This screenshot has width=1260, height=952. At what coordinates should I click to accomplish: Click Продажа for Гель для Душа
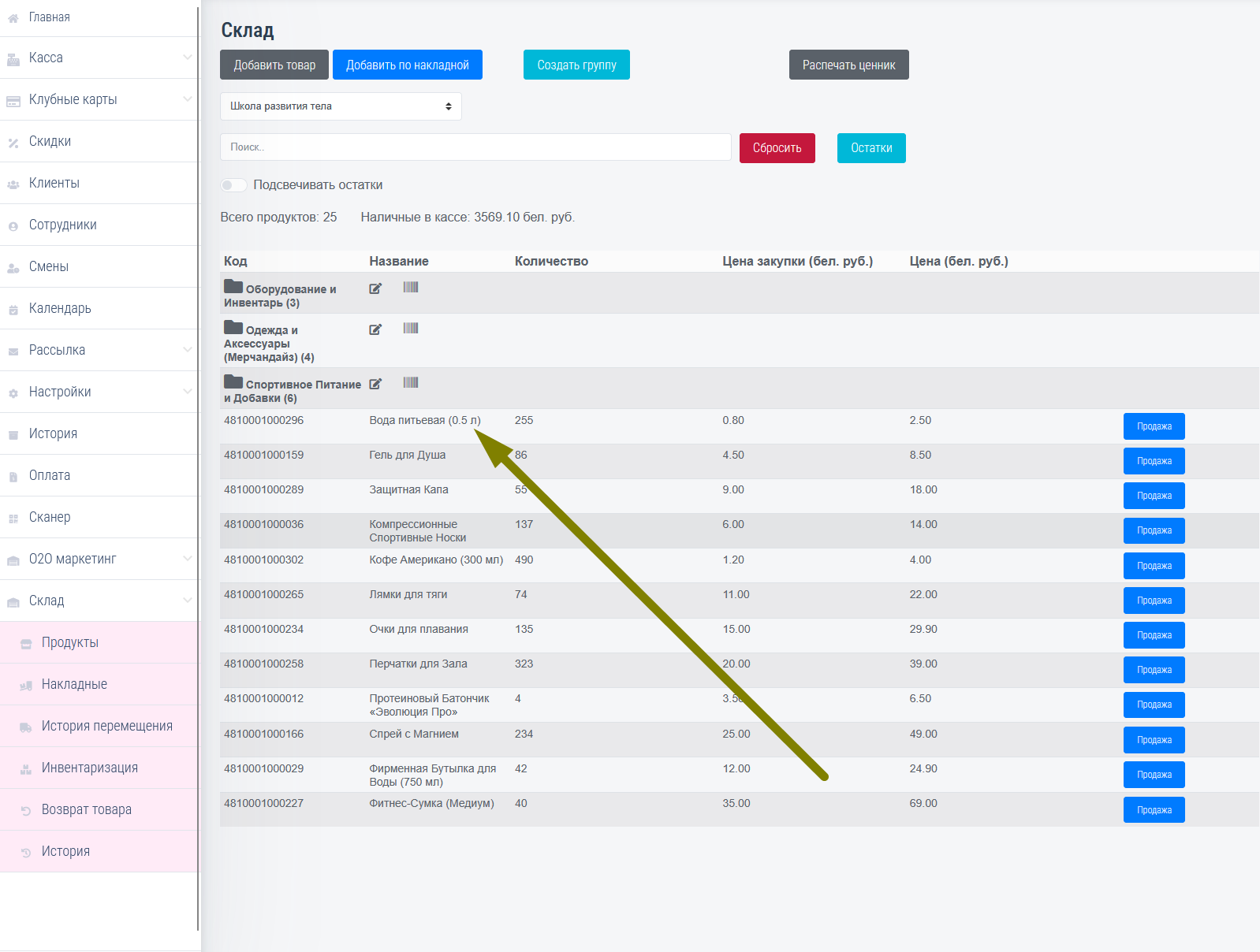click(1154, 461)
